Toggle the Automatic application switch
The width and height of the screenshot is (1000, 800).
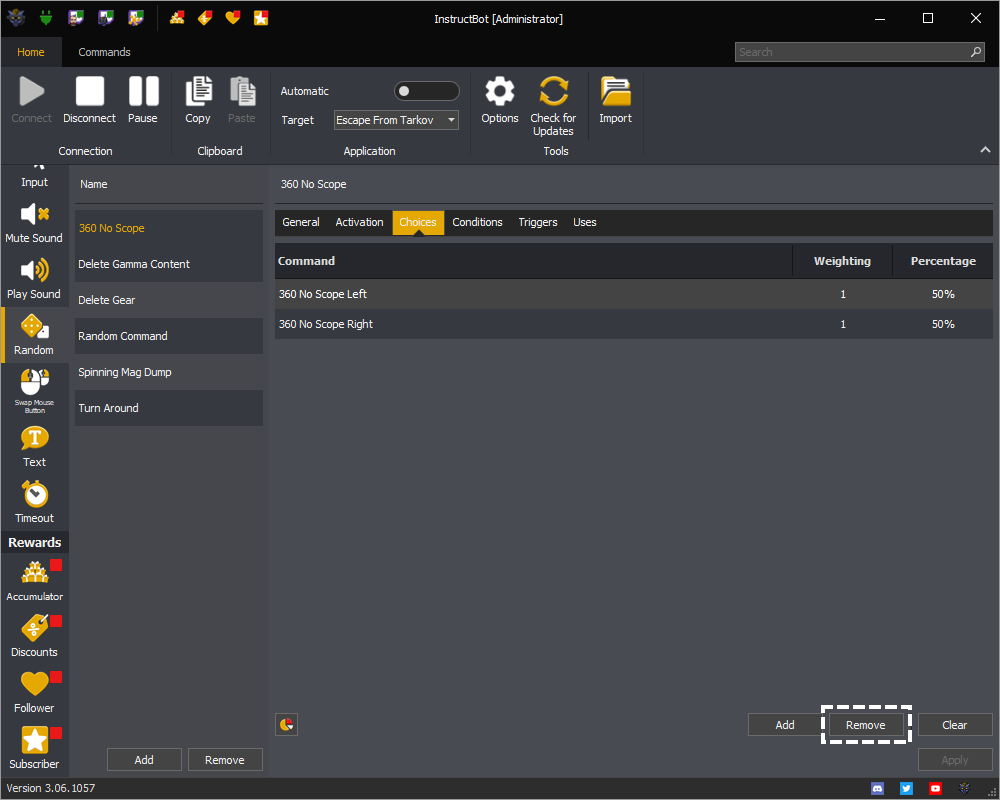click(426, 91)
